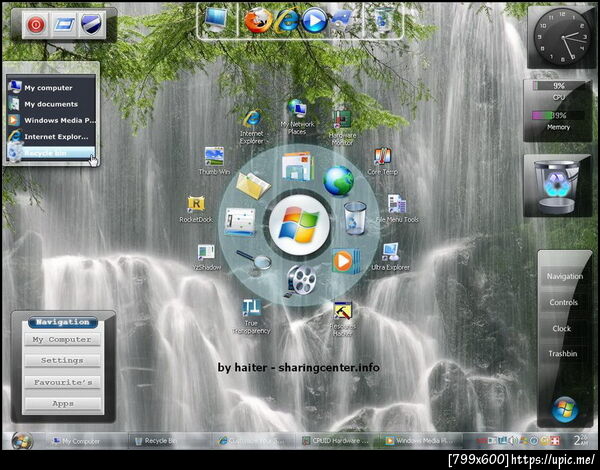Screen dimensions: 600x470
Task: Select highlighted Recycle bin in left menu
Action: tap(51, 153)
